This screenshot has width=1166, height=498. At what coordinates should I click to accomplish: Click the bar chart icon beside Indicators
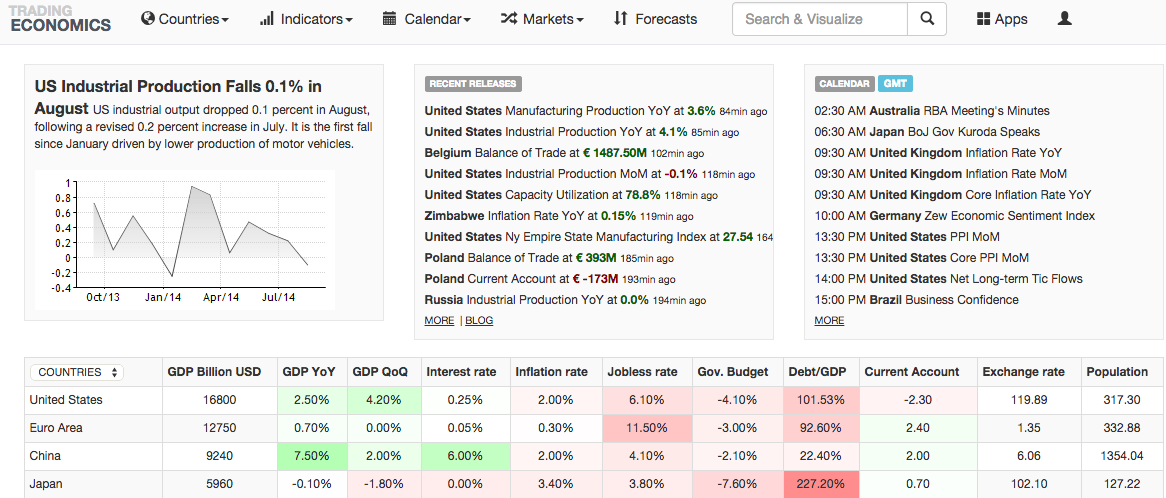coord(267,19)
